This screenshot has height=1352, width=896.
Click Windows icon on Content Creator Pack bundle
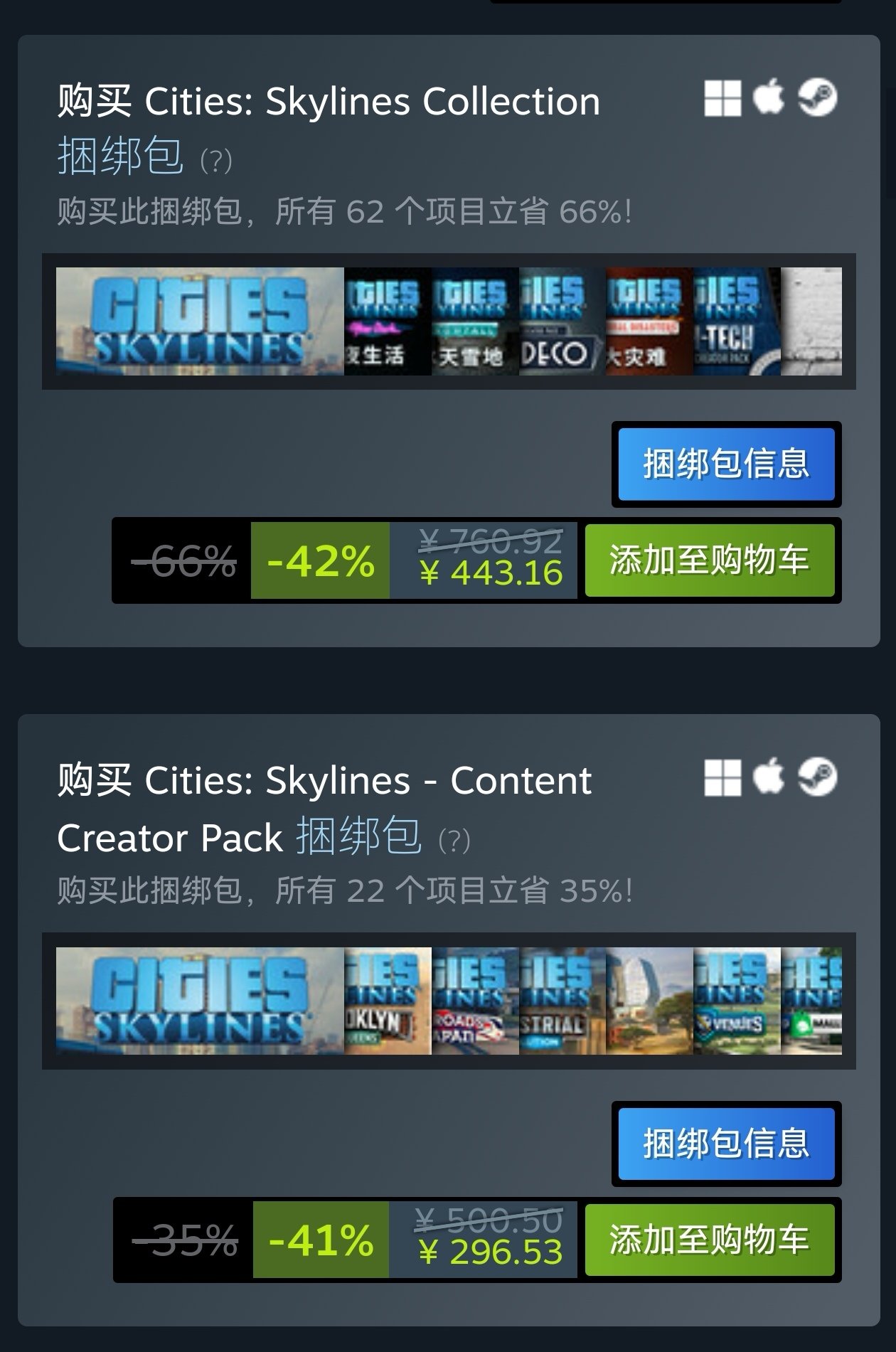coord(722,777)
